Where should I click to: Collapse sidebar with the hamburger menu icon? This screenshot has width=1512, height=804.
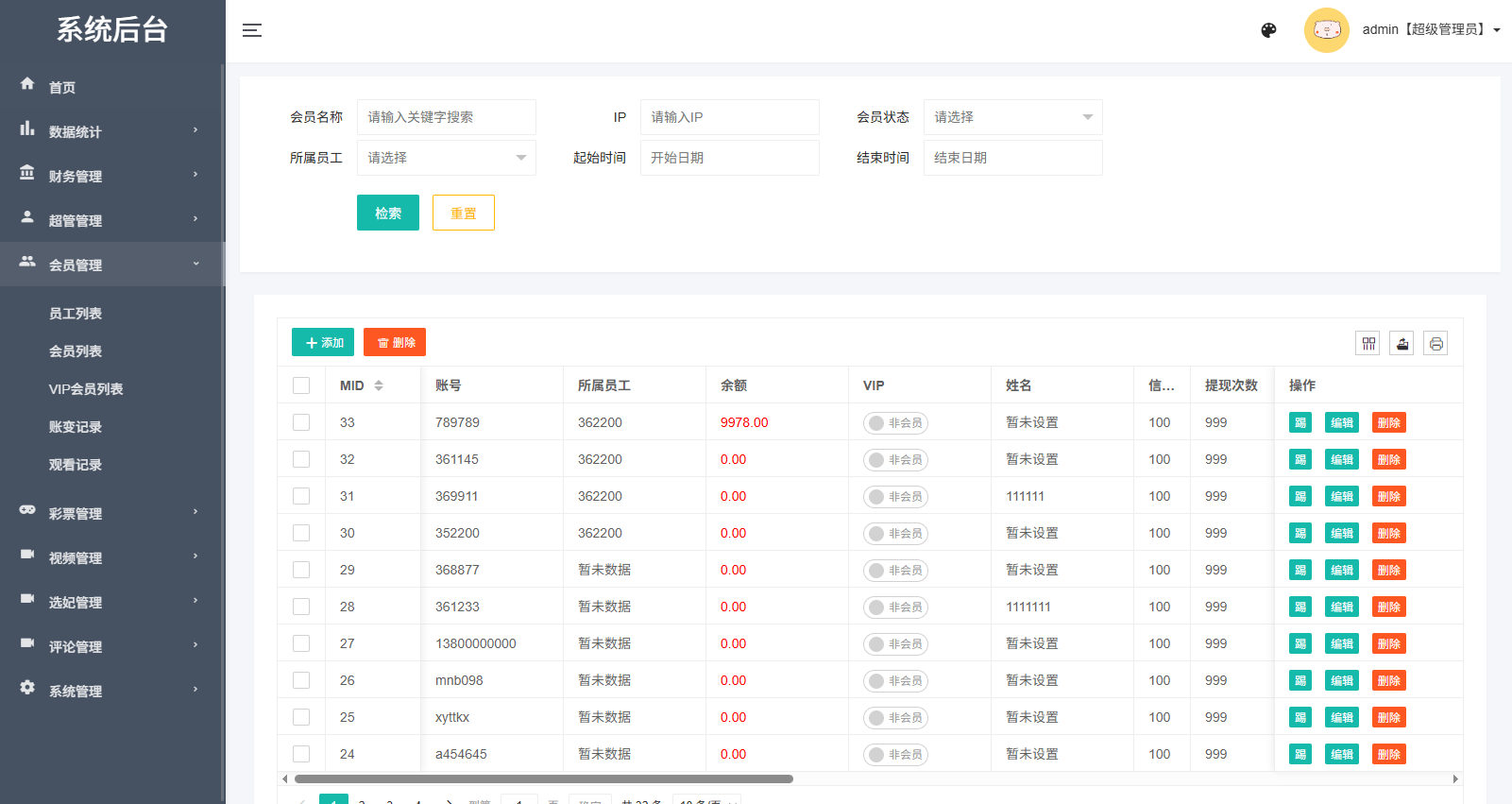[x=251, y=30]
